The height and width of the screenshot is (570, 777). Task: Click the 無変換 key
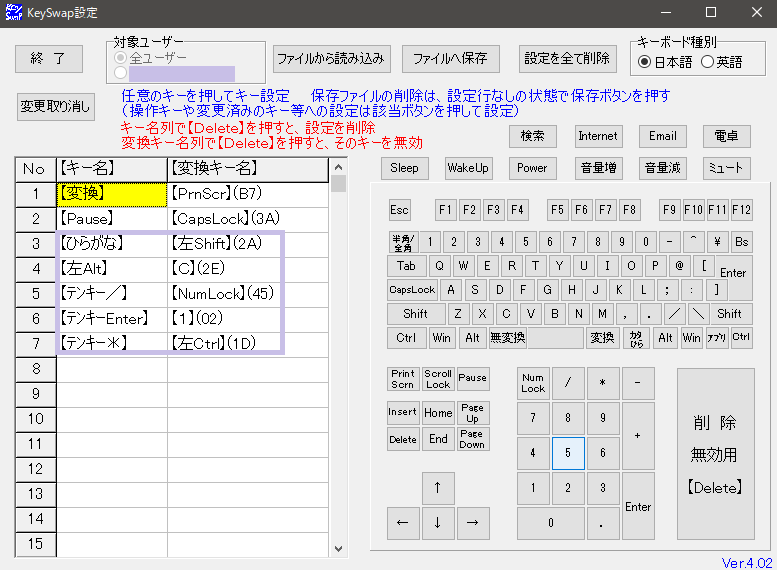507,338
